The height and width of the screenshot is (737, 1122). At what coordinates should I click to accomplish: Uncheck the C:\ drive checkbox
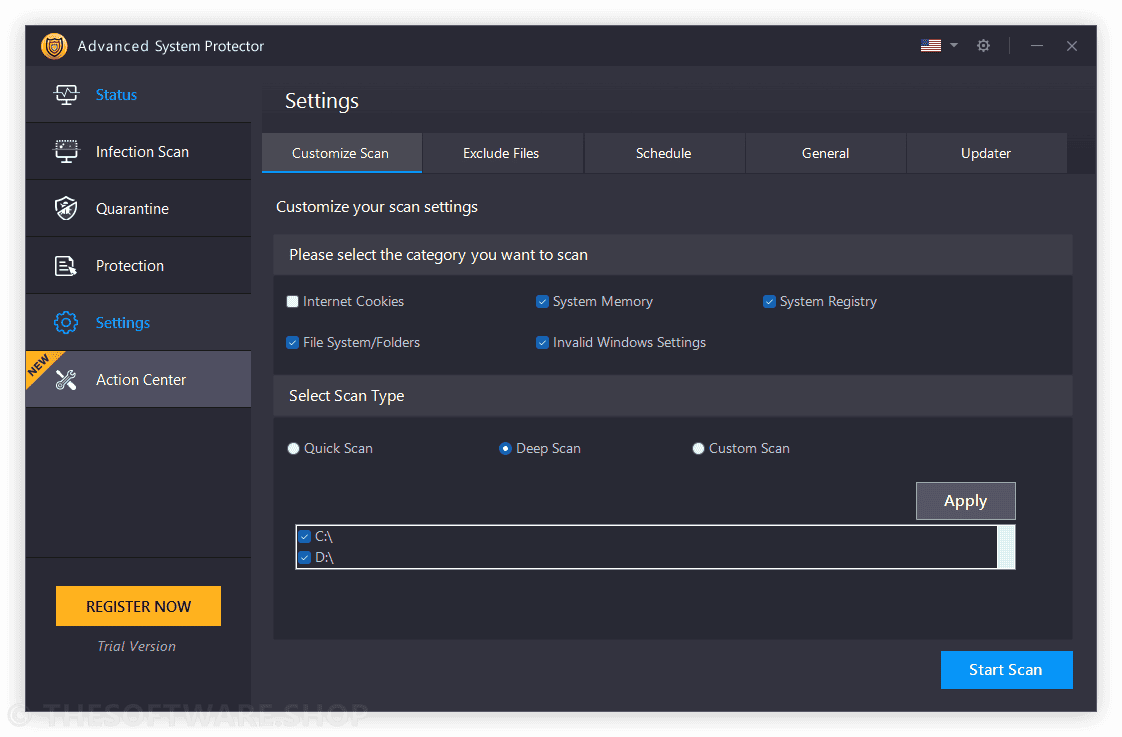305,537
